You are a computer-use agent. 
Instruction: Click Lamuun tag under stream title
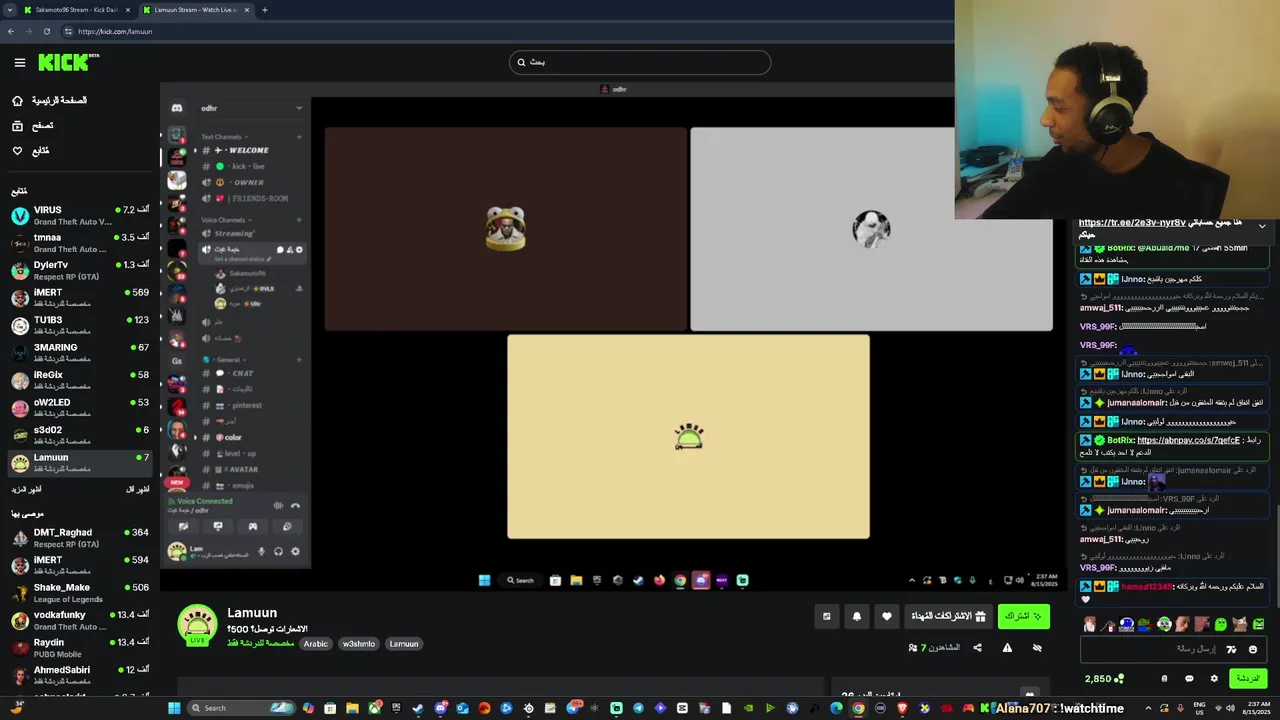404,644
